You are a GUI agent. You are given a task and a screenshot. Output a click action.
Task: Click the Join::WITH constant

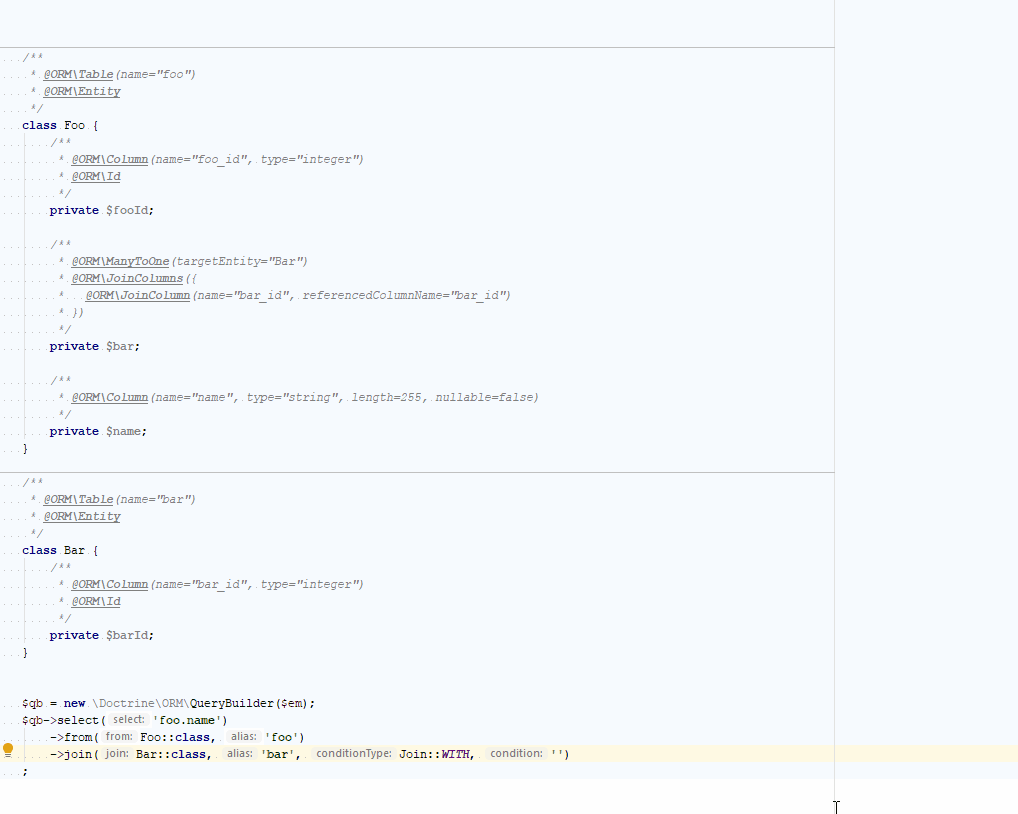click(x=434, y=754)
